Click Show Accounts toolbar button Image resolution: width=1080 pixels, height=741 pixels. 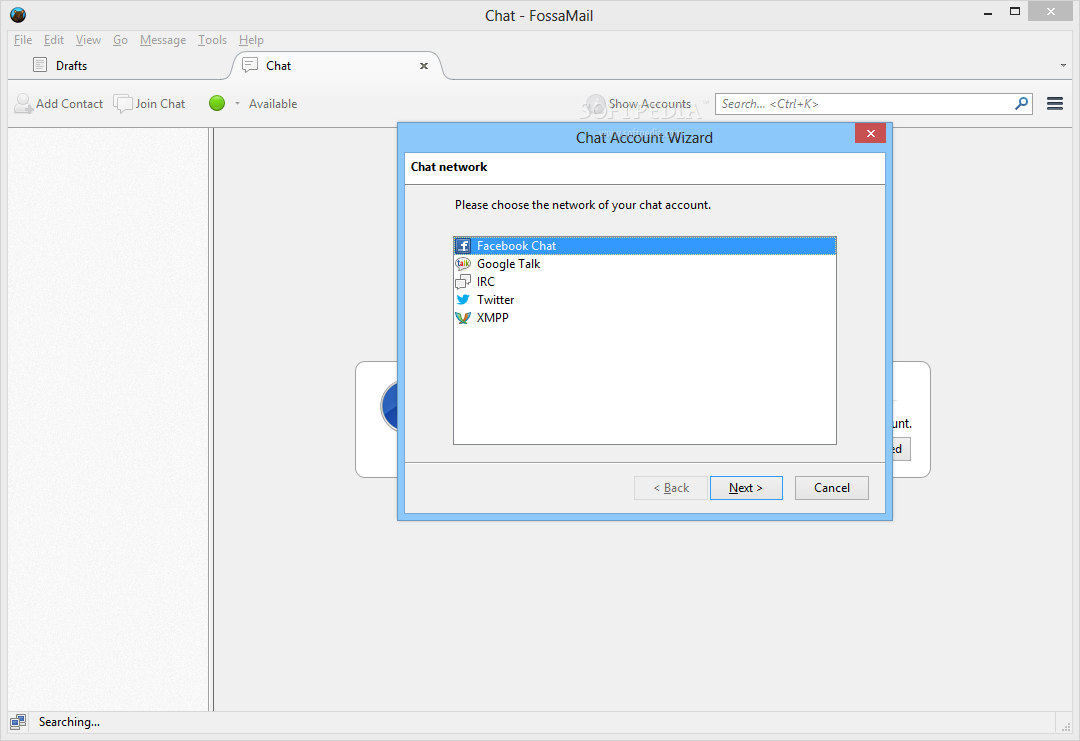(x=638, y=103)
